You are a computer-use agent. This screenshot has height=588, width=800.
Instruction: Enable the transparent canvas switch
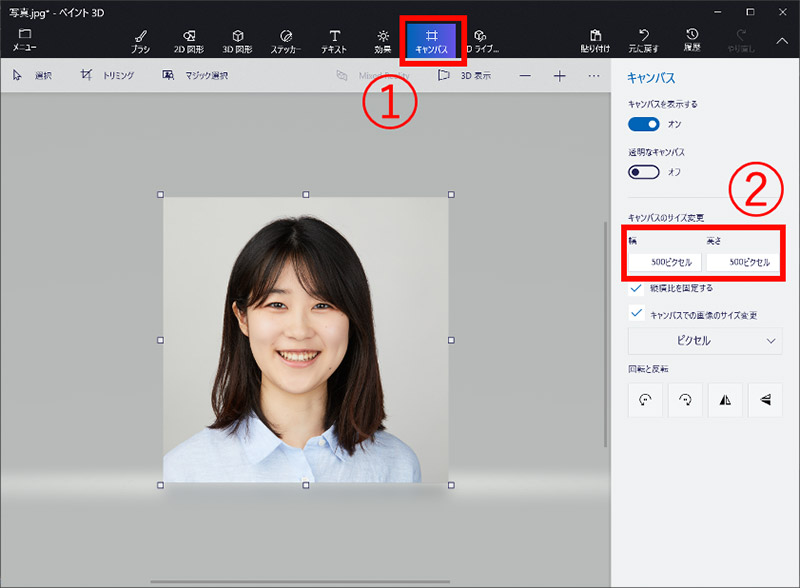point(644,172)
